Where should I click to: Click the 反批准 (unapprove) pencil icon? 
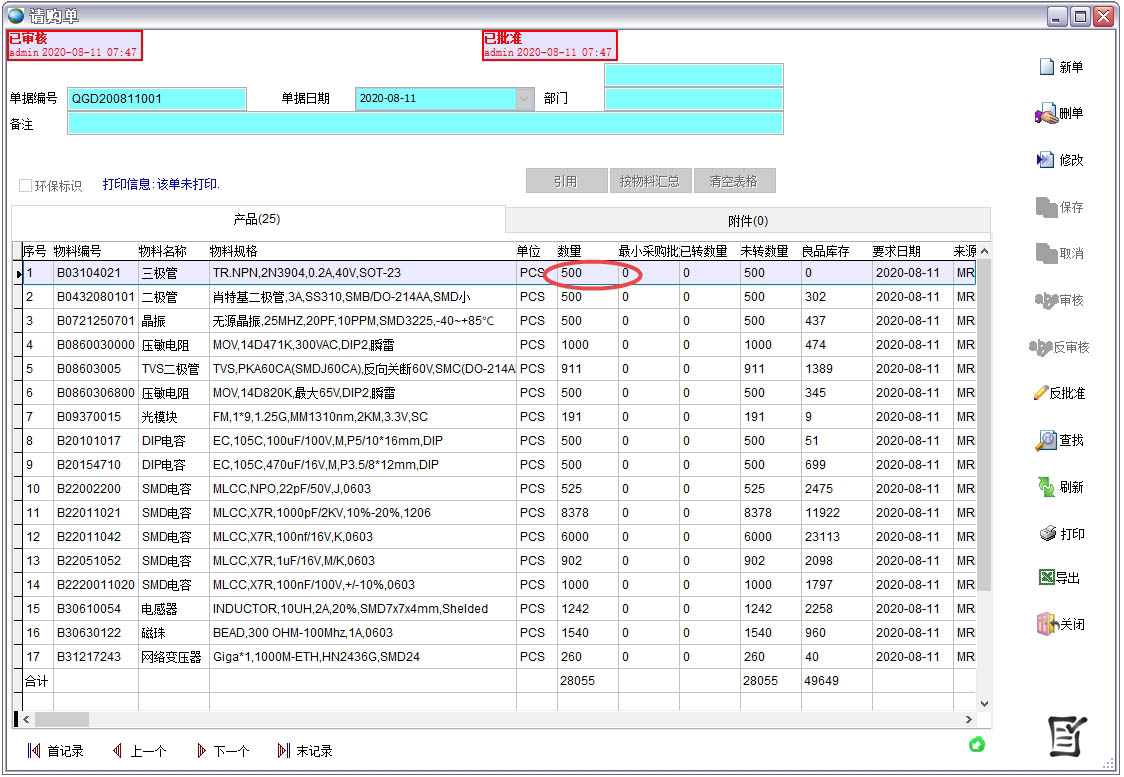pos(1040,393)
